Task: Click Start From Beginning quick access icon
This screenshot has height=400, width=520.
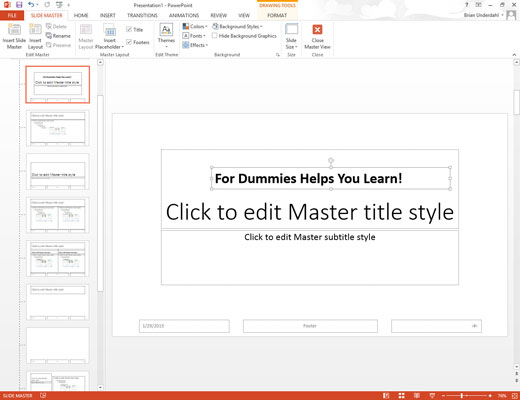Action: coord(59,5)
